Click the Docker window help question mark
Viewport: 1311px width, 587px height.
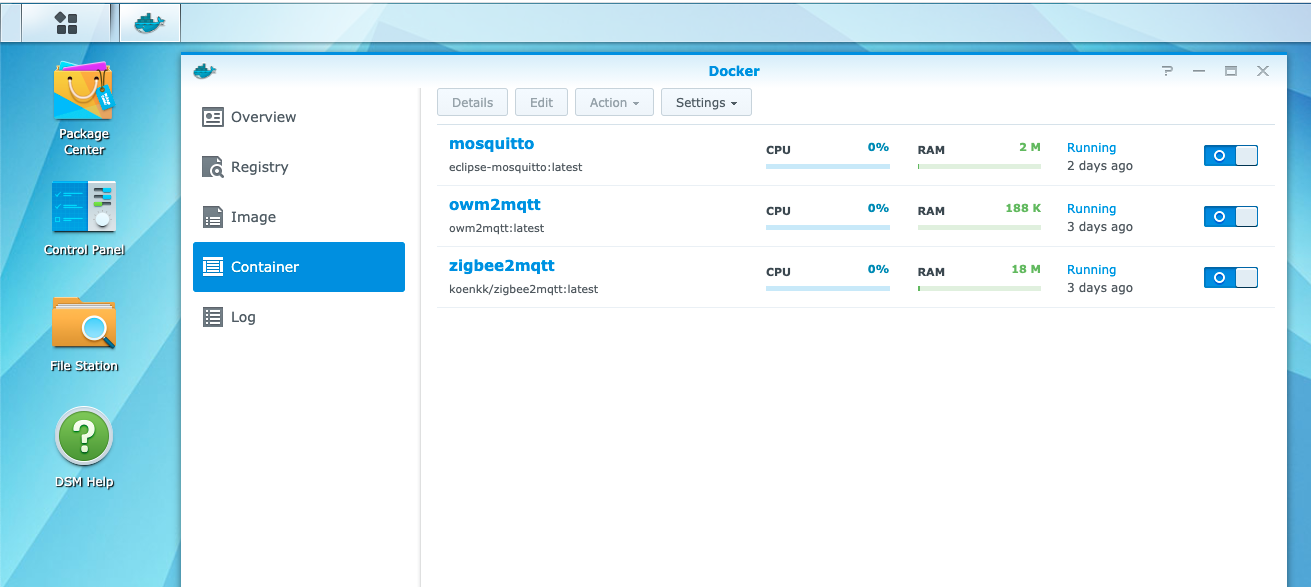pos(1167,71)
